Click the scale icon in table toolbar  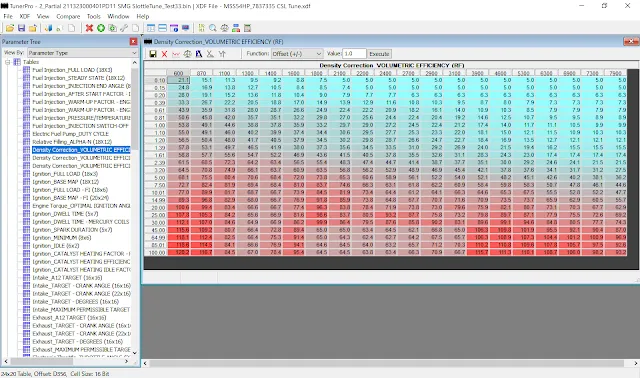pyautogui.click(x=187, y=54)
